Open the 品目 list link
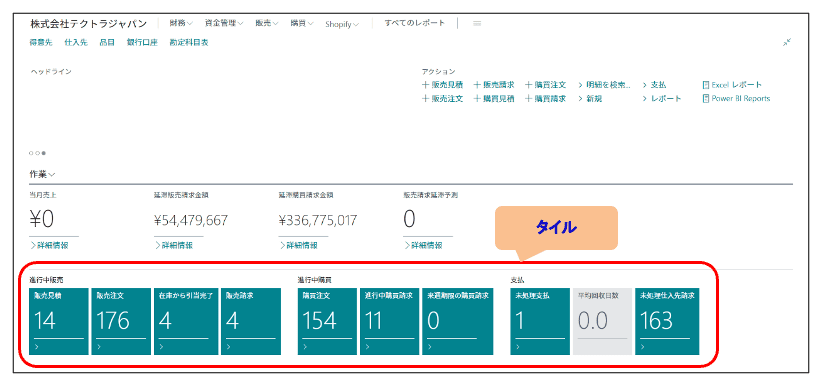Screen dimensions: 830x388 (107, 42)
